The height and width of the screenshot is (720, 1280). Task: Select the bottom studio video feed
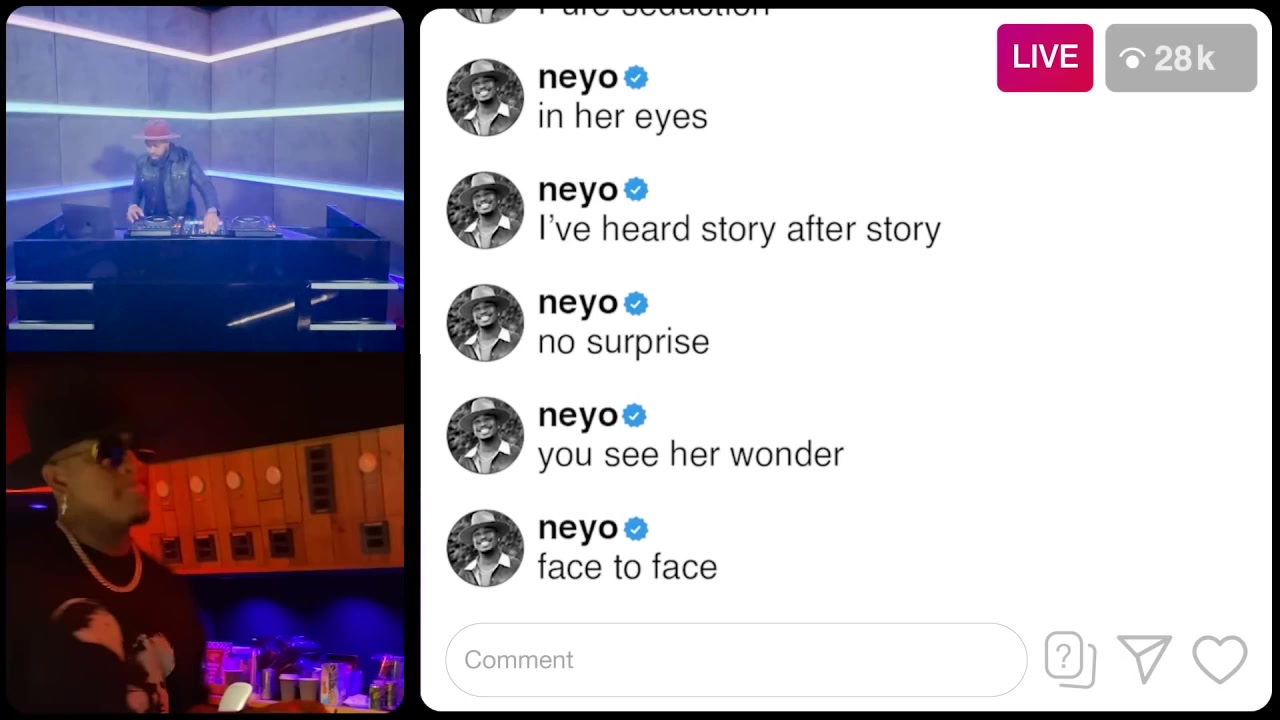point(205,534)
